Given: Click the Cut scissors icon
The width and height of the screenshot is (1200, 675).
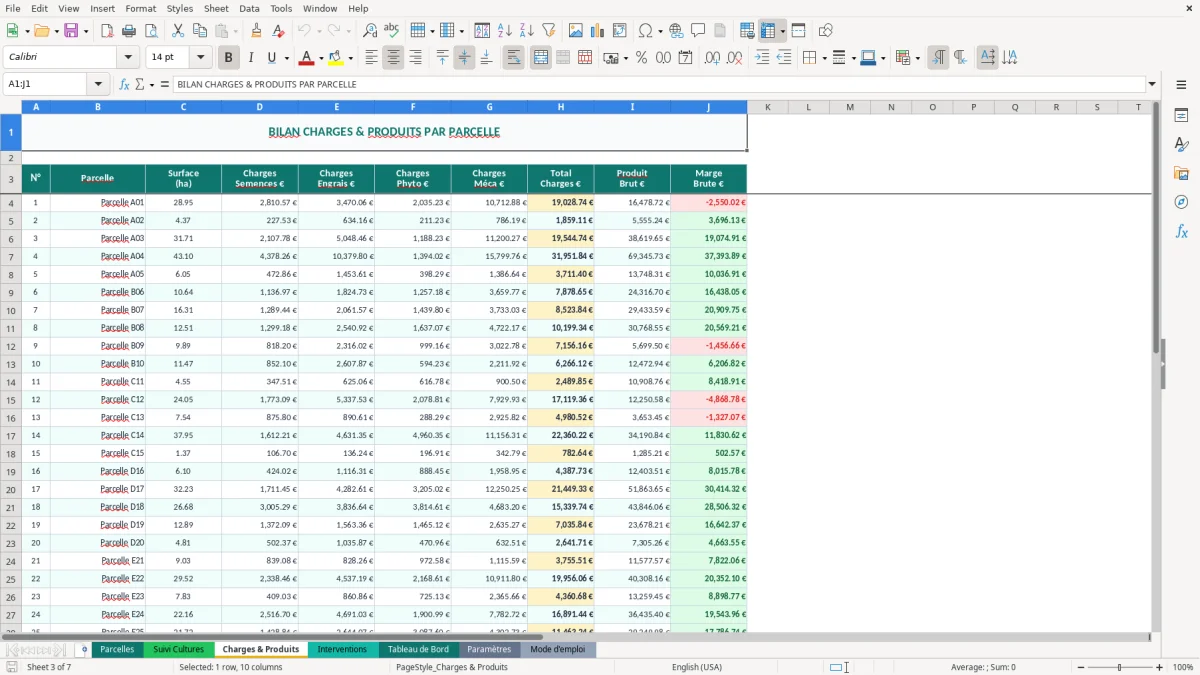Looking at the screenshot, I should coord(178,31).
